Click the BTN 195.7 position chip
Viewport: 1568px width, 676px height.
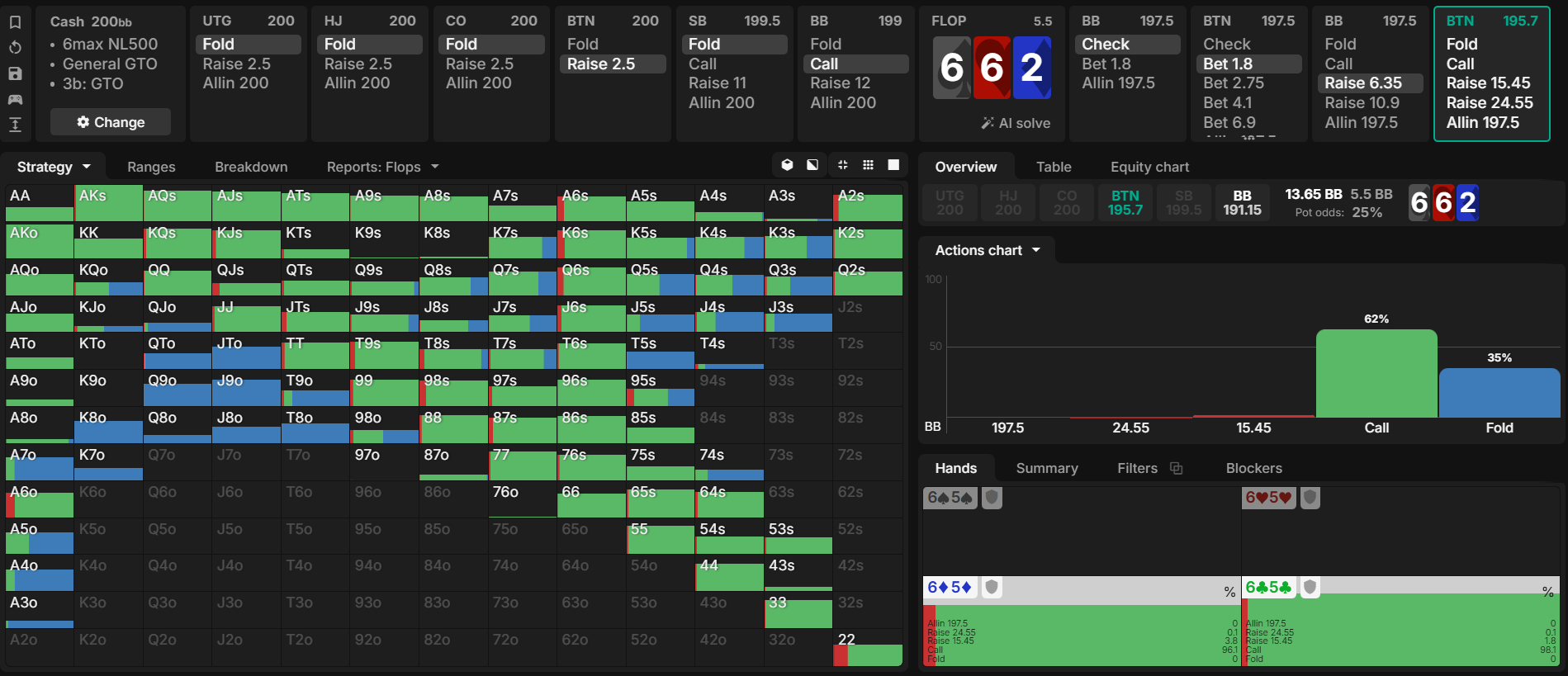pos(1125,202)
